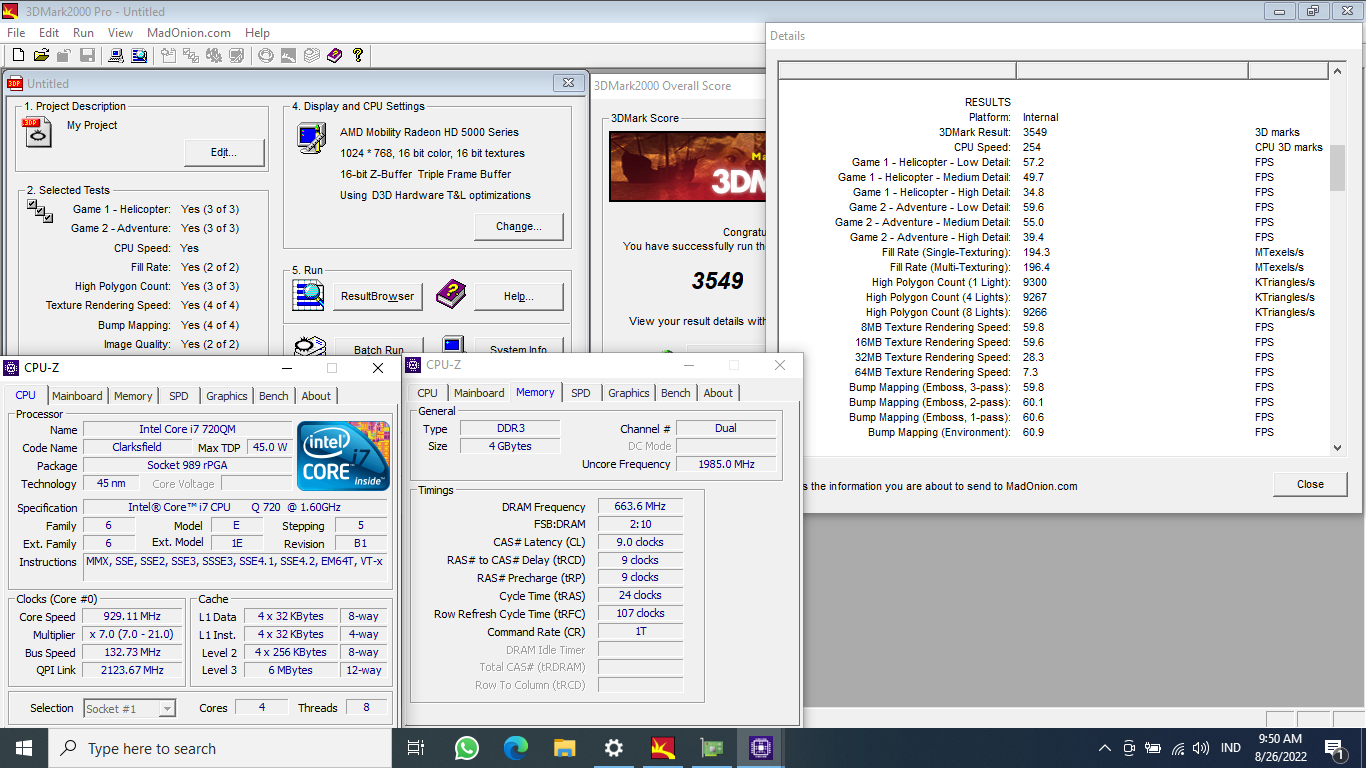Click the purple CPU-Z chip icon in taskbar
1366x768 pixels.
click(761, 748)
